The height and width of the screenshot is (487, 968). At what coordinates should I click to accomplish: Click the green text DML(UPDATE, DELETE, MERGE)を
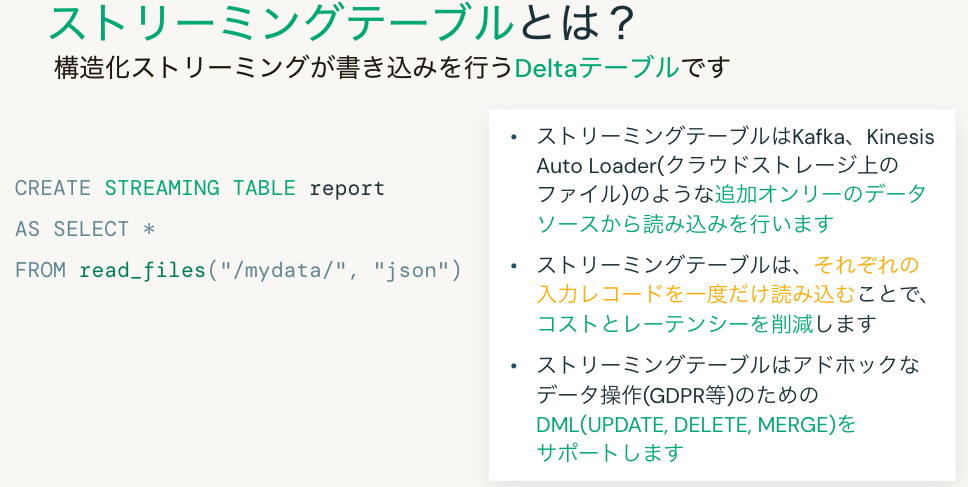[696, 424]
